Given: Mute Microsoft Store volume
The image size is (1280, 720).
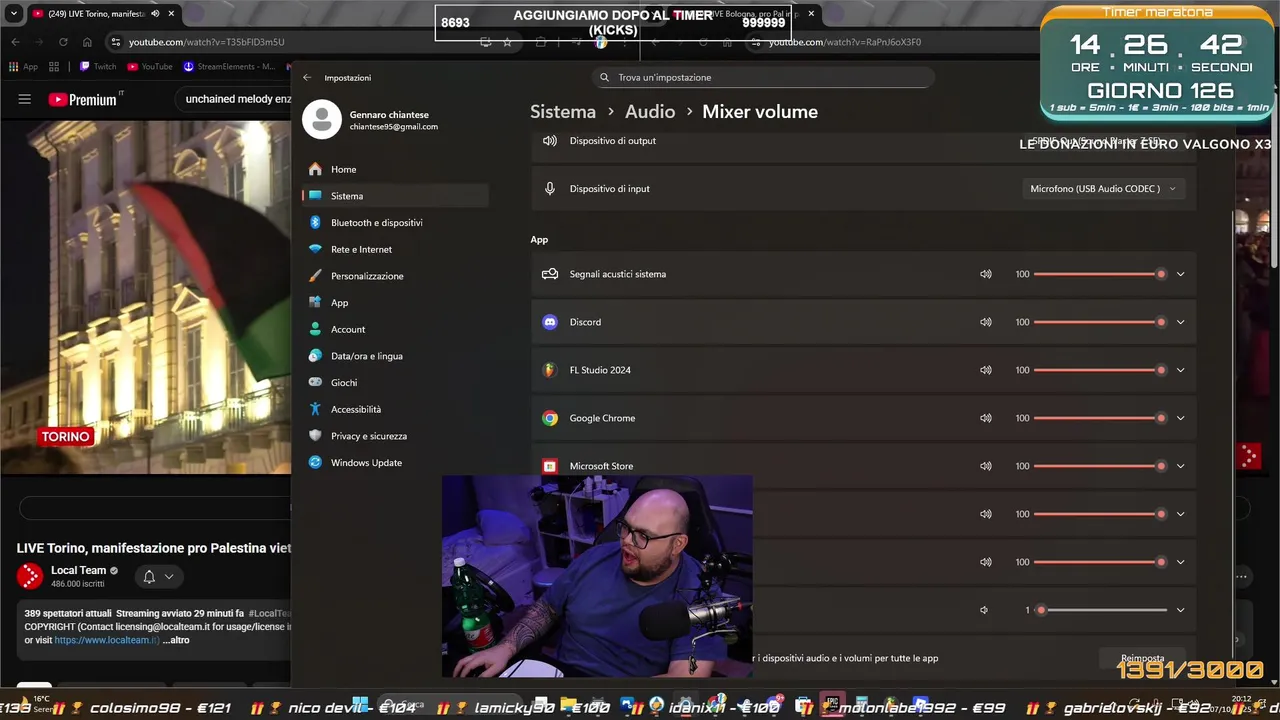Looking at the screenshot, I should [x=986, y=466].
